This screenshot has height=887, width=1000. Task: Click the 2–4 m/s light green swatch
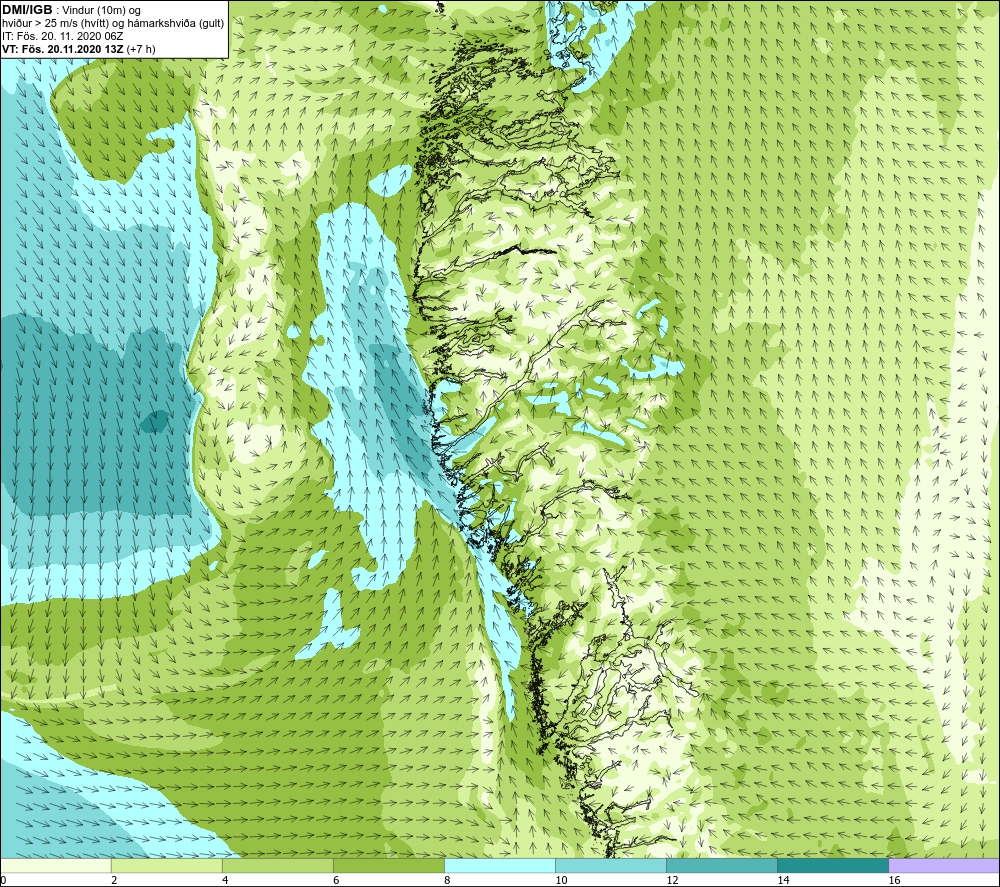166,865
